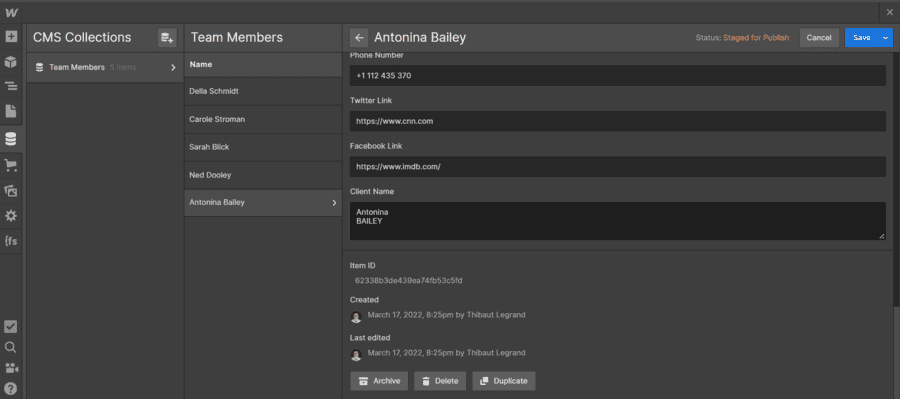Viewport: 900px width, 399px height.
Task: Archive this collection item
Action: (379, 381)
